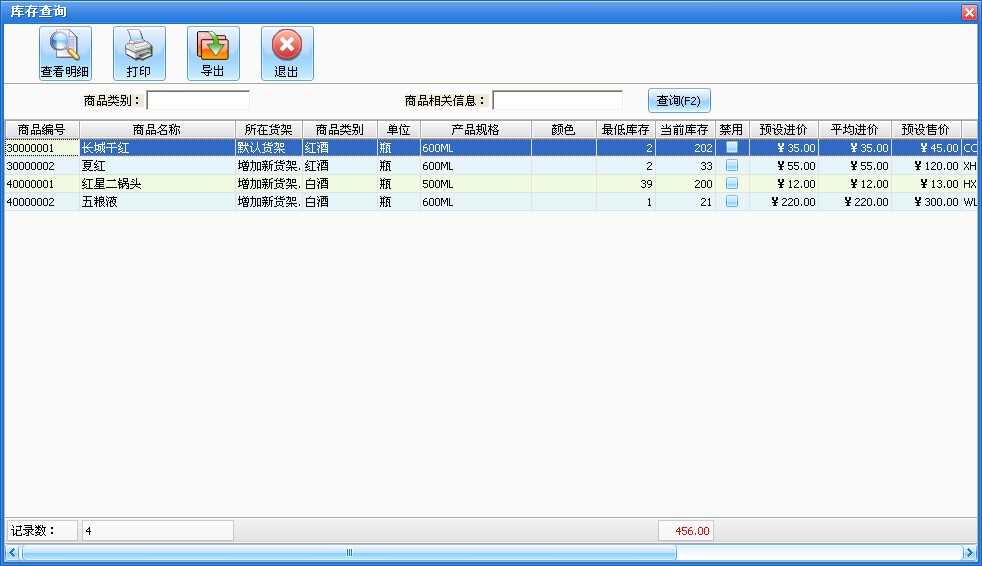Image resolution: width=982 pixels, height=566 pixels.
Task: Sort by 产品规格 column header
Action: coord(476,130)
